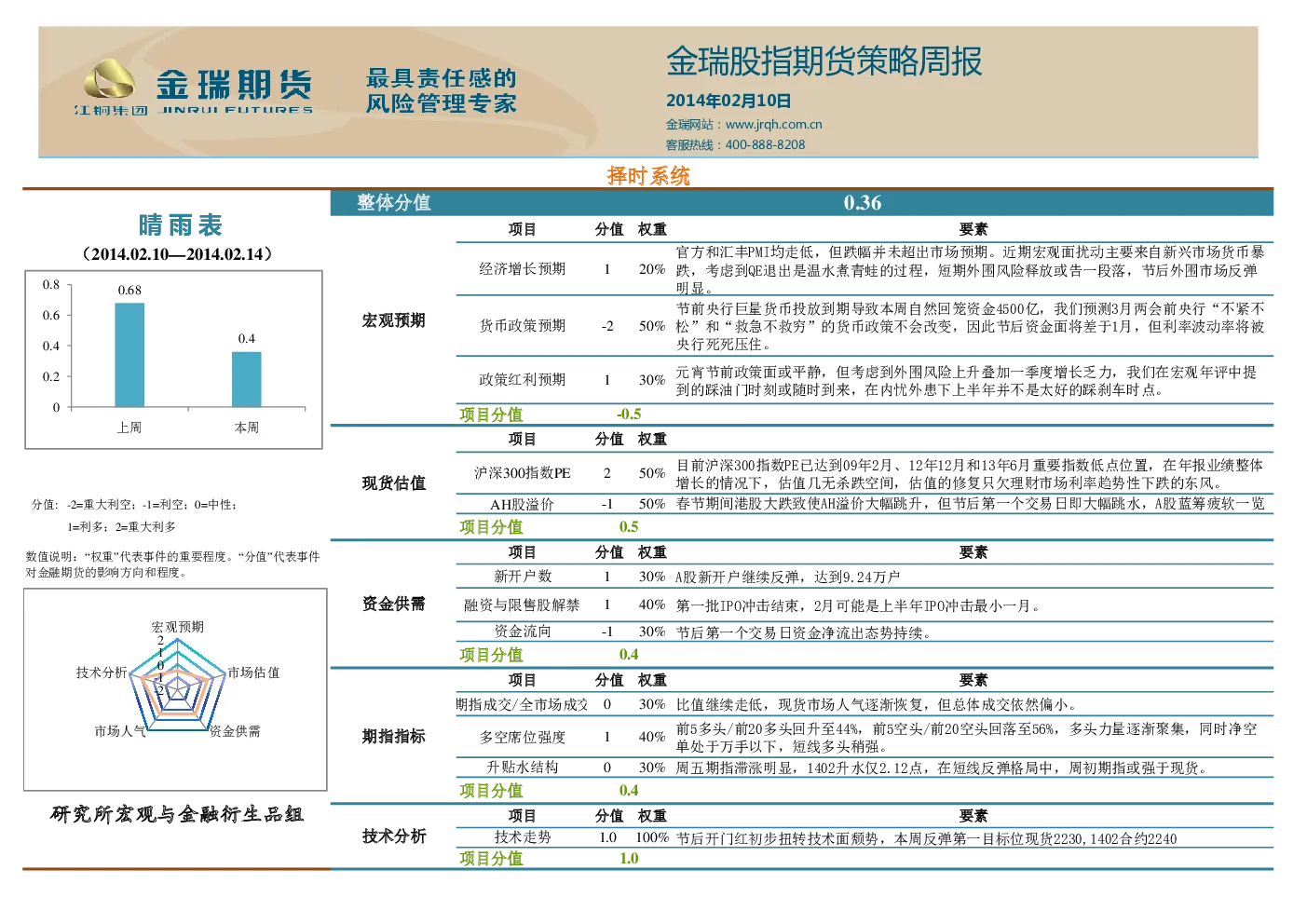Select the 100% weight in the 技术走势 row
Screen dimensions: 1307x924
point(652,837)
